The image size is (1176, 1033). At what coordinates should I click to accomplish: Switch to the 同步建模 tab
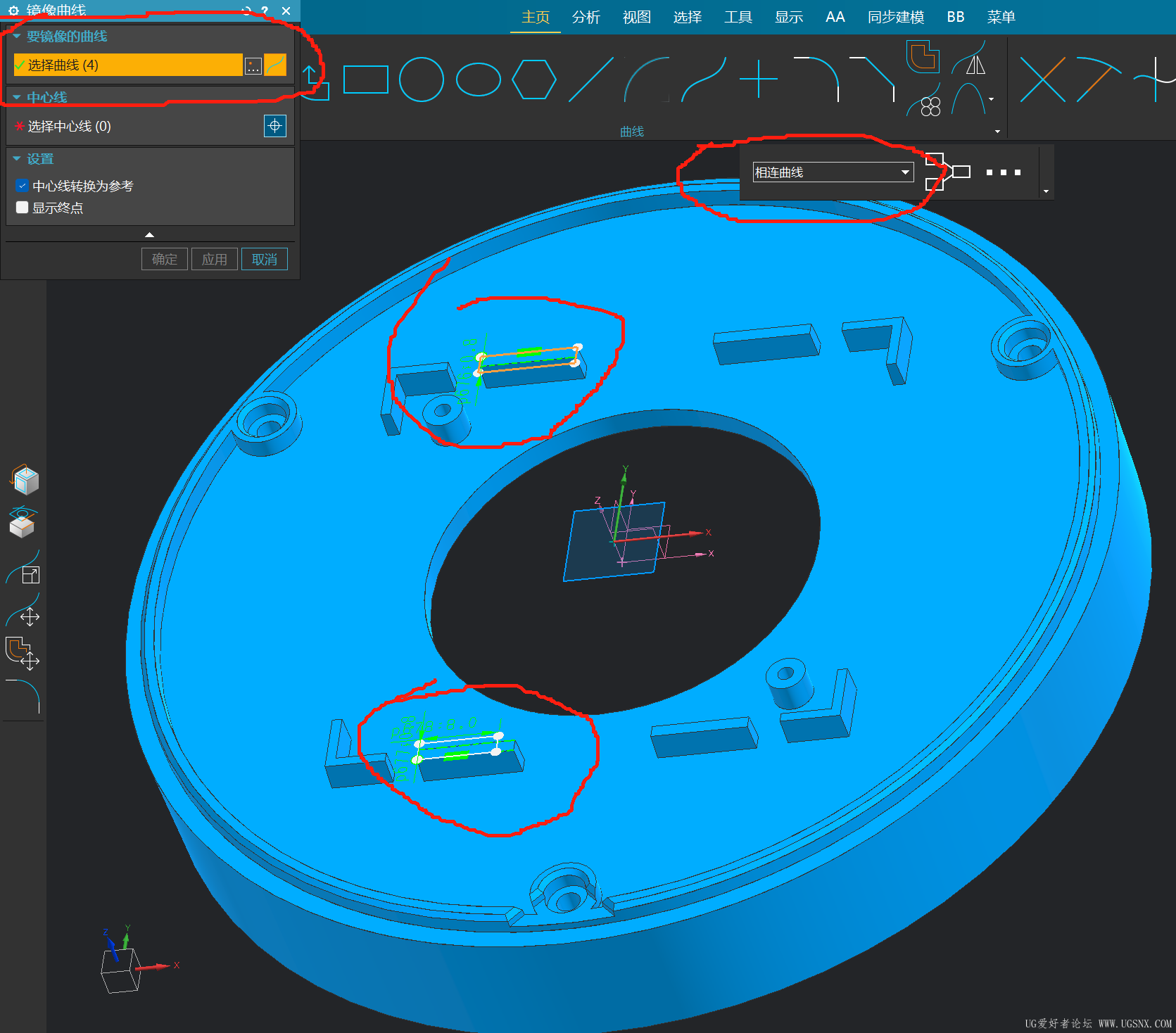[x=896, y=17]
